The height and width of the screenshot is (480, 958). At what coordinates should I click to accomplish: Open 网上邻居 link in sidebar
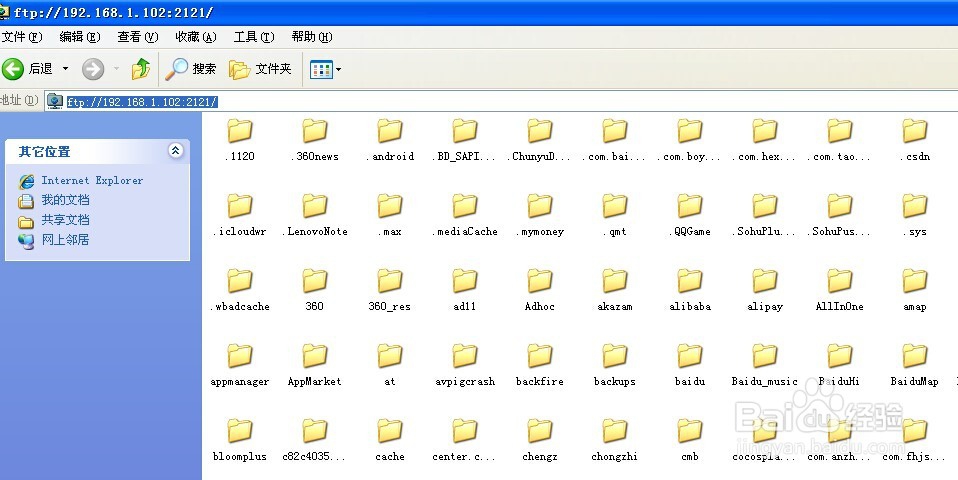coord(65,239)
